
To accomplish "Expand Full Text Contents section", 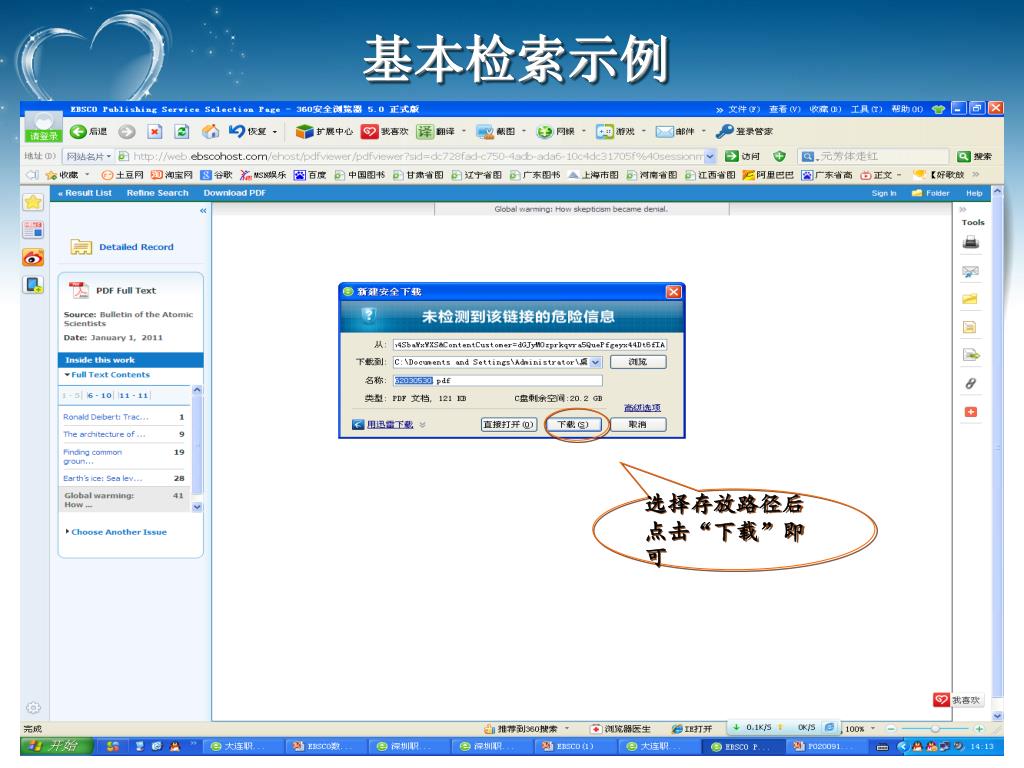I will click(107, 375).
